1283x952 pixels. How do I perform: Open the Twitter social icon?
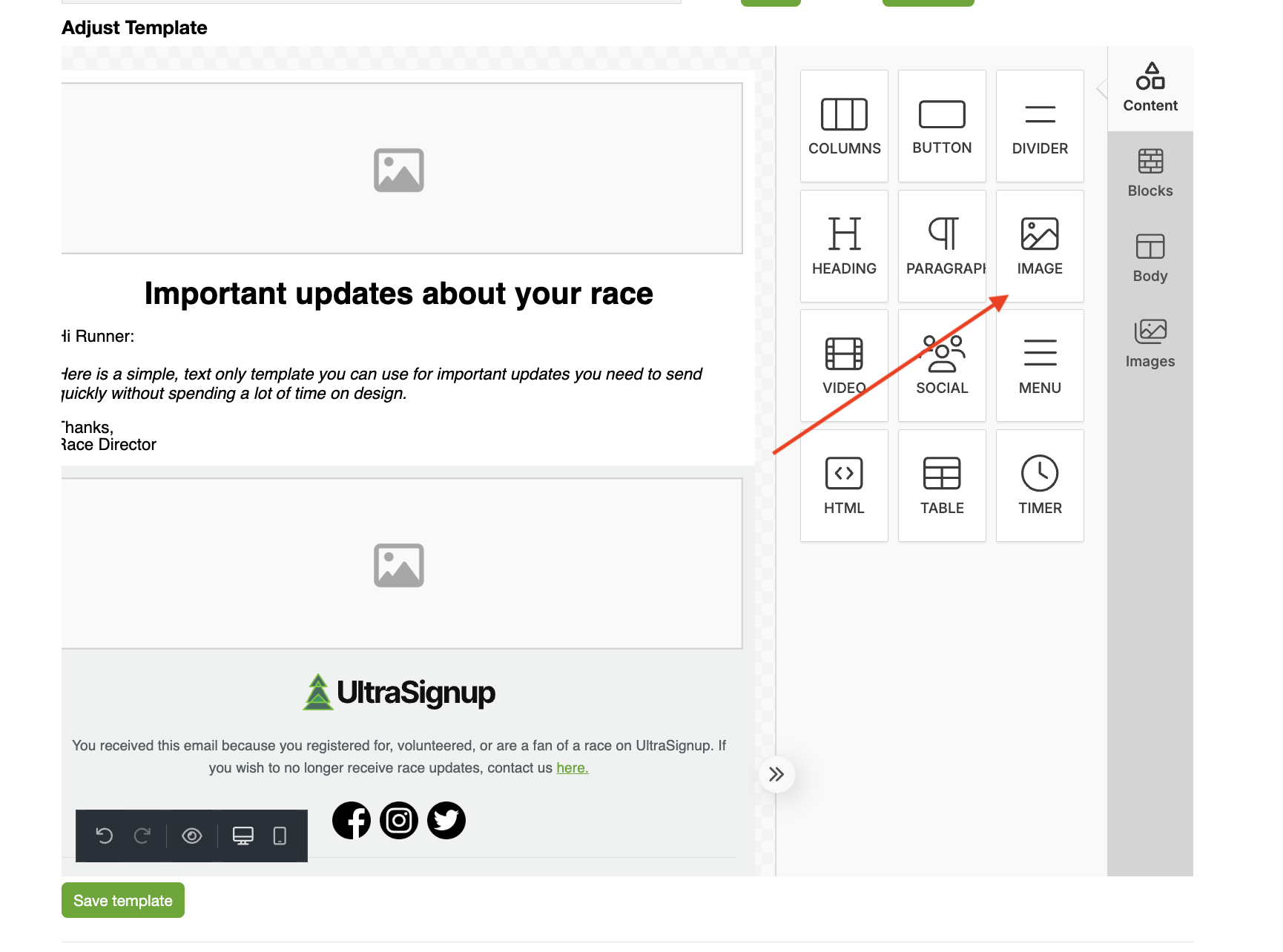pyautogui.click(x=446, y=820)
